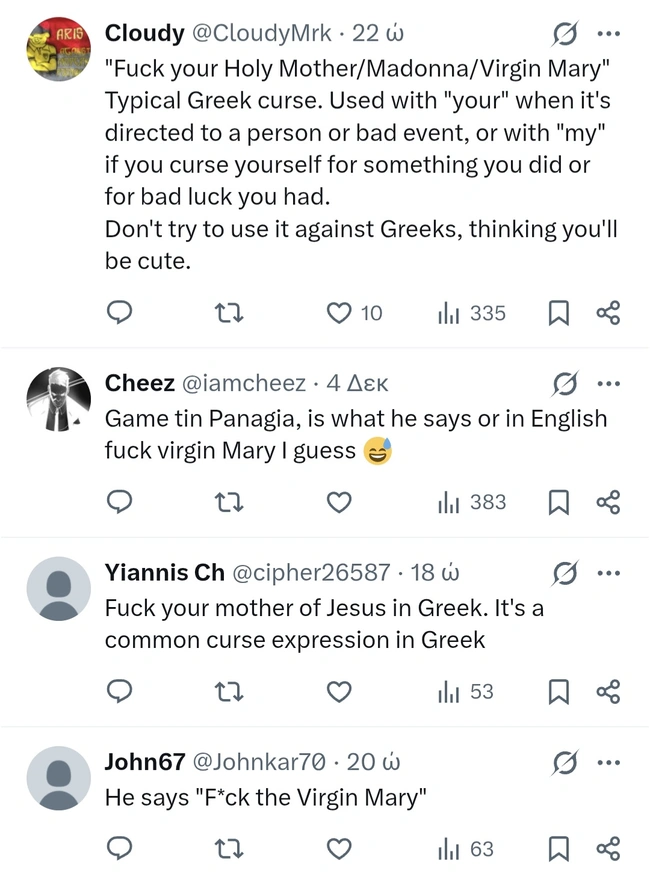The height and width of the screenshot is (879, 650).
Task: Bookmark Cloudy's tweet
Action: [559, 313]
